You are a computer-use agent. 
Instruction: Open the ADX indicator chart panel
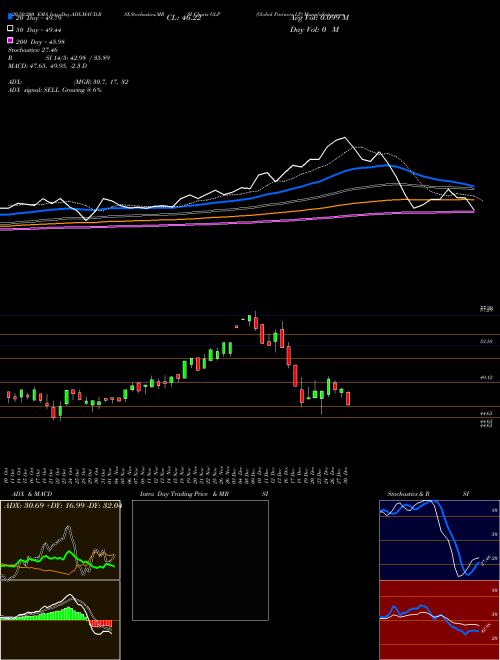(60, 540)
